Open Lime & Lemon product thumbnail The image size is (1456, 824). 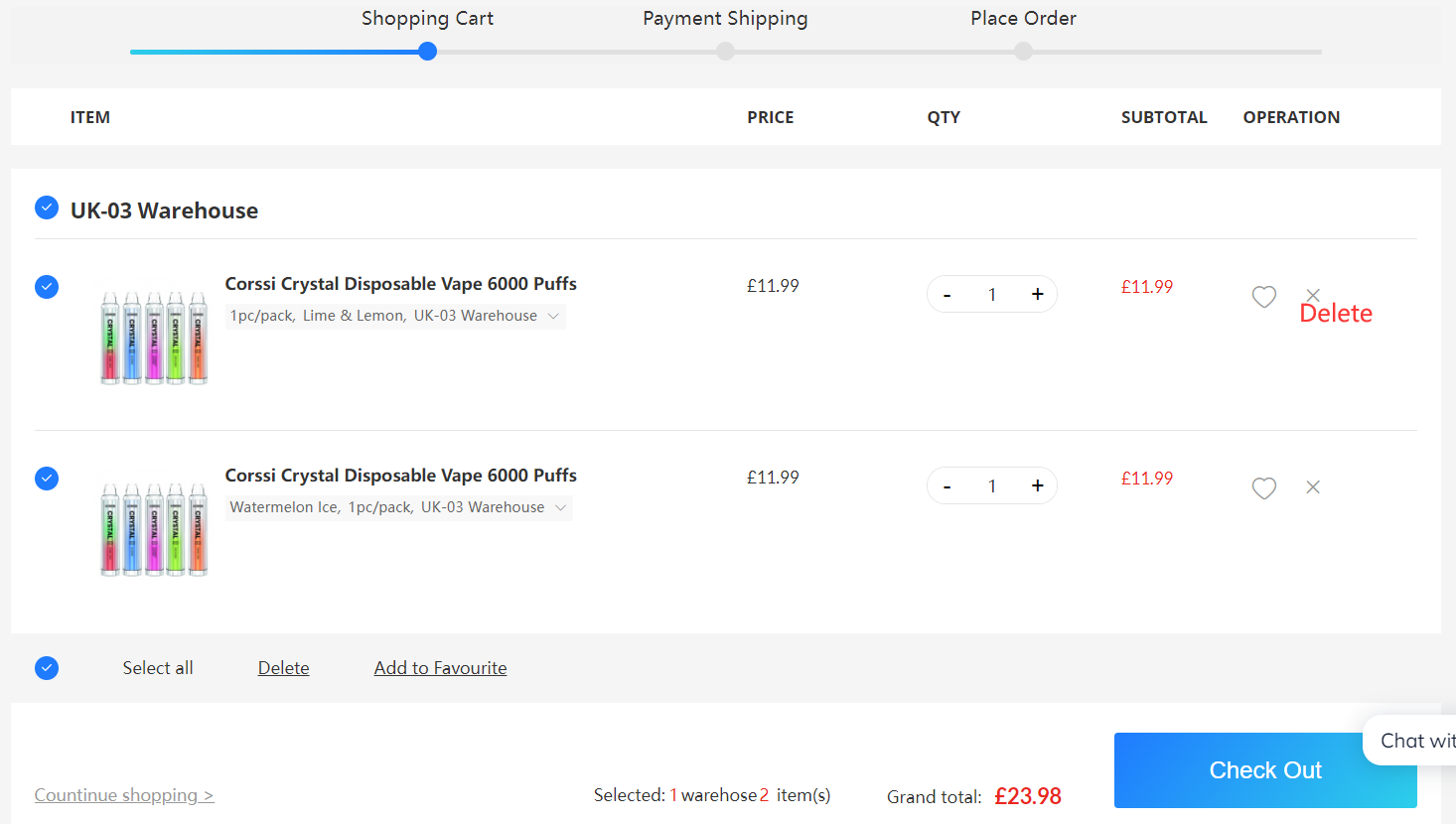154,338
